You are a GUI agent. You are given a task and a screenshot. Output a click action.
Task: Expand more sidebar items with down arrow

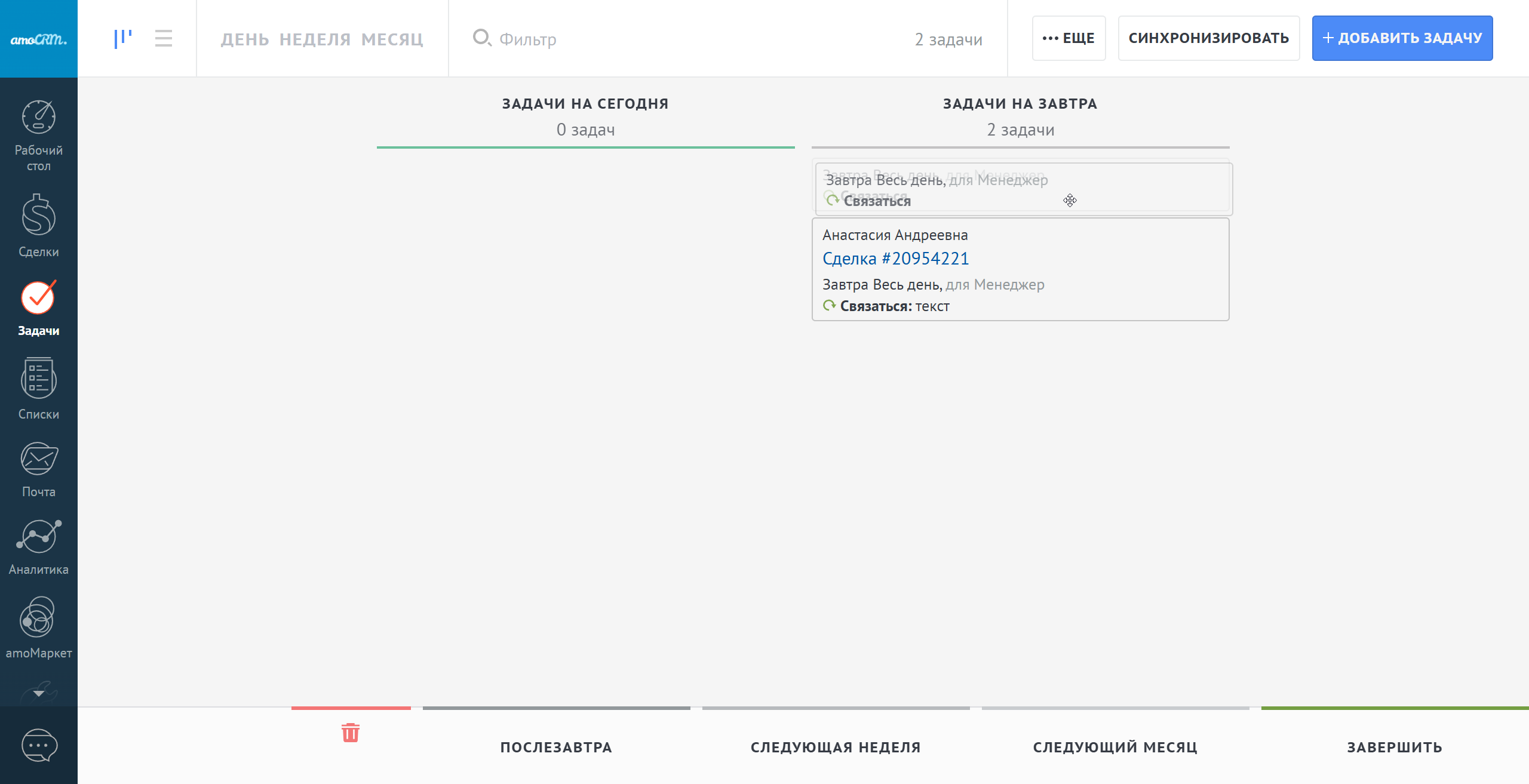[38, 693]
